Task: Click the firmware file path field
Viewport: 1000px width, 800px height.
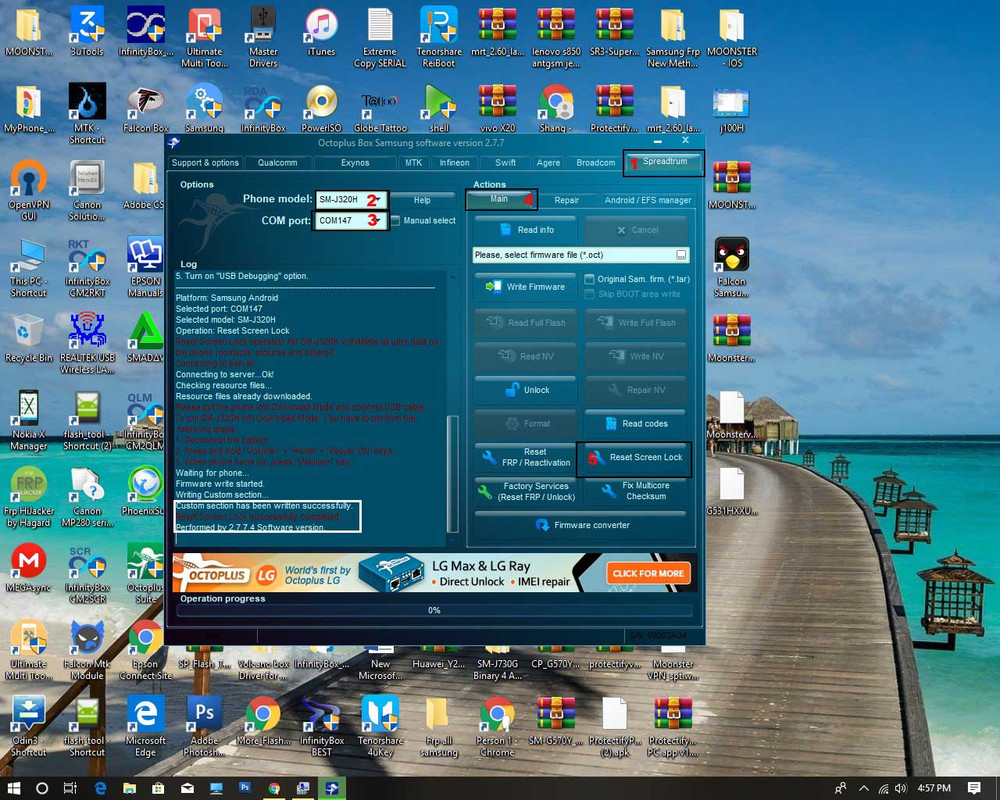Action: click(574, 255)
